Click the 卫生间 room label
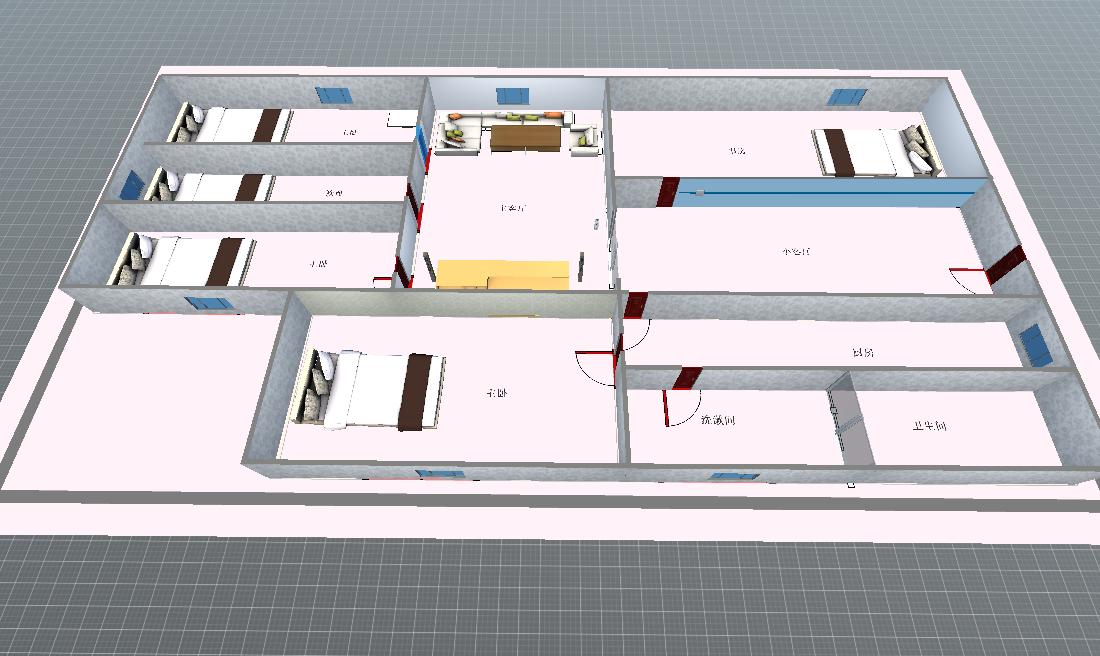Screen dimensions: 1100x656 click(928, 427)
